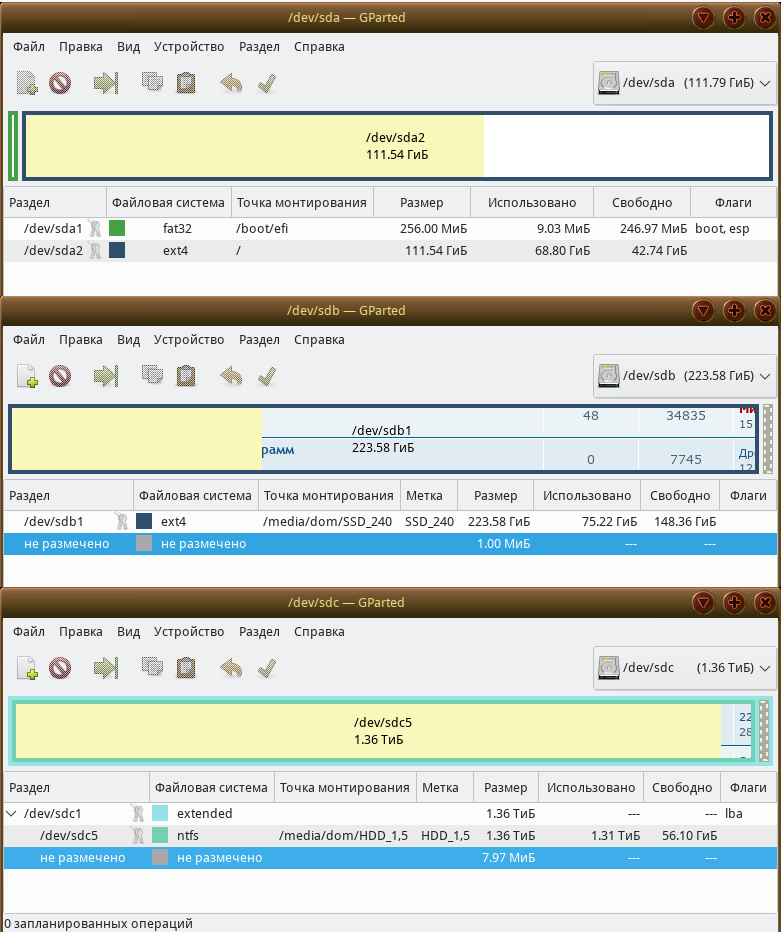
Task: Select the 7.97 МиБ unallocated row
Action: point(390,857)
